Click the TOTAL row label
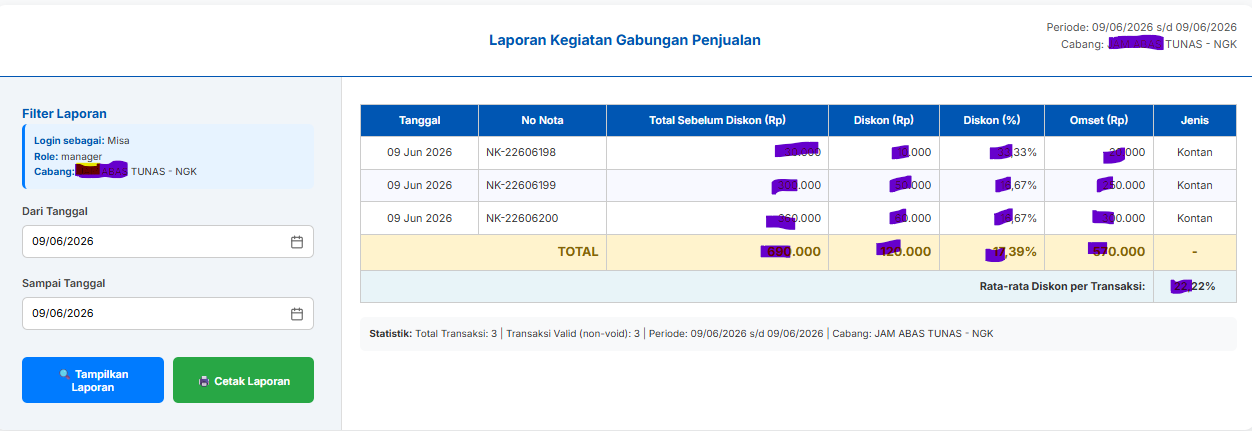Screen dimensions: 1252x431 pos(577,252)
